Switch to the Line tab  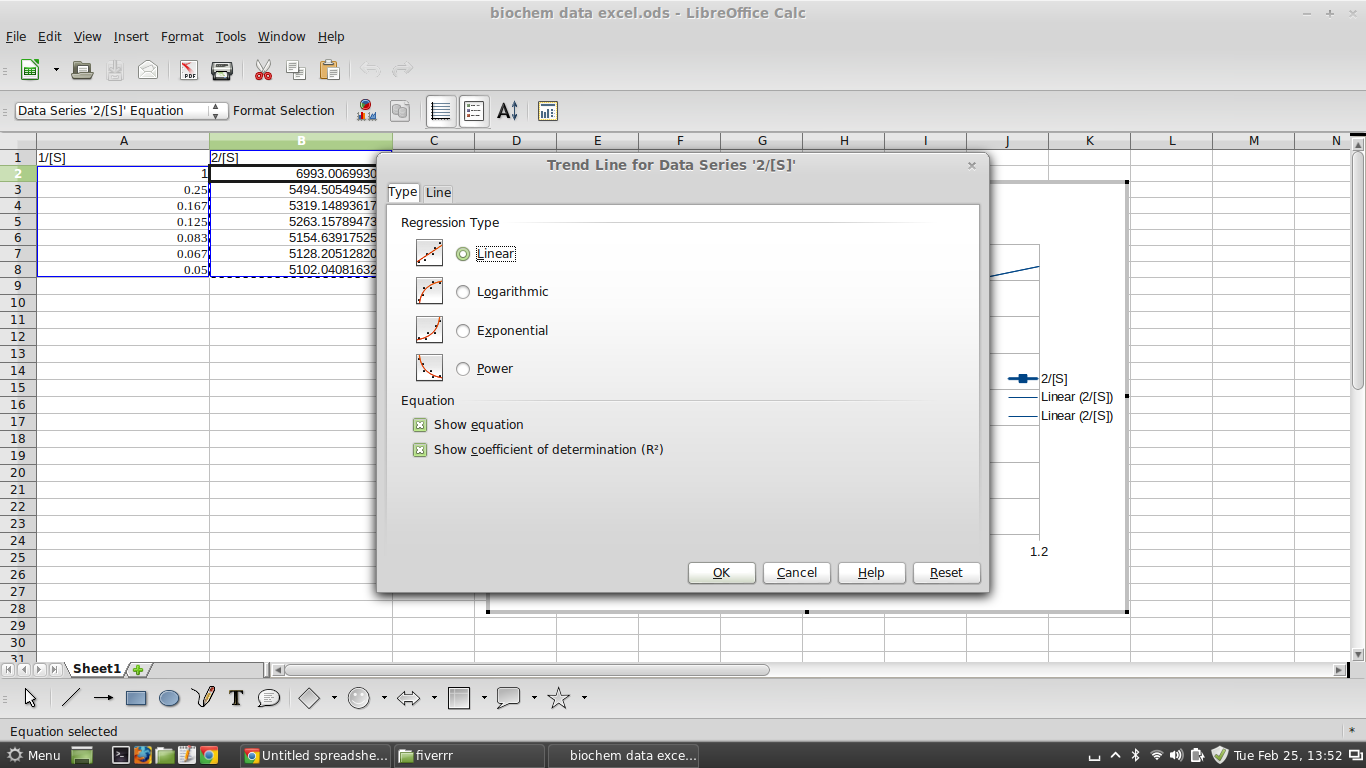tap(438, 192)
